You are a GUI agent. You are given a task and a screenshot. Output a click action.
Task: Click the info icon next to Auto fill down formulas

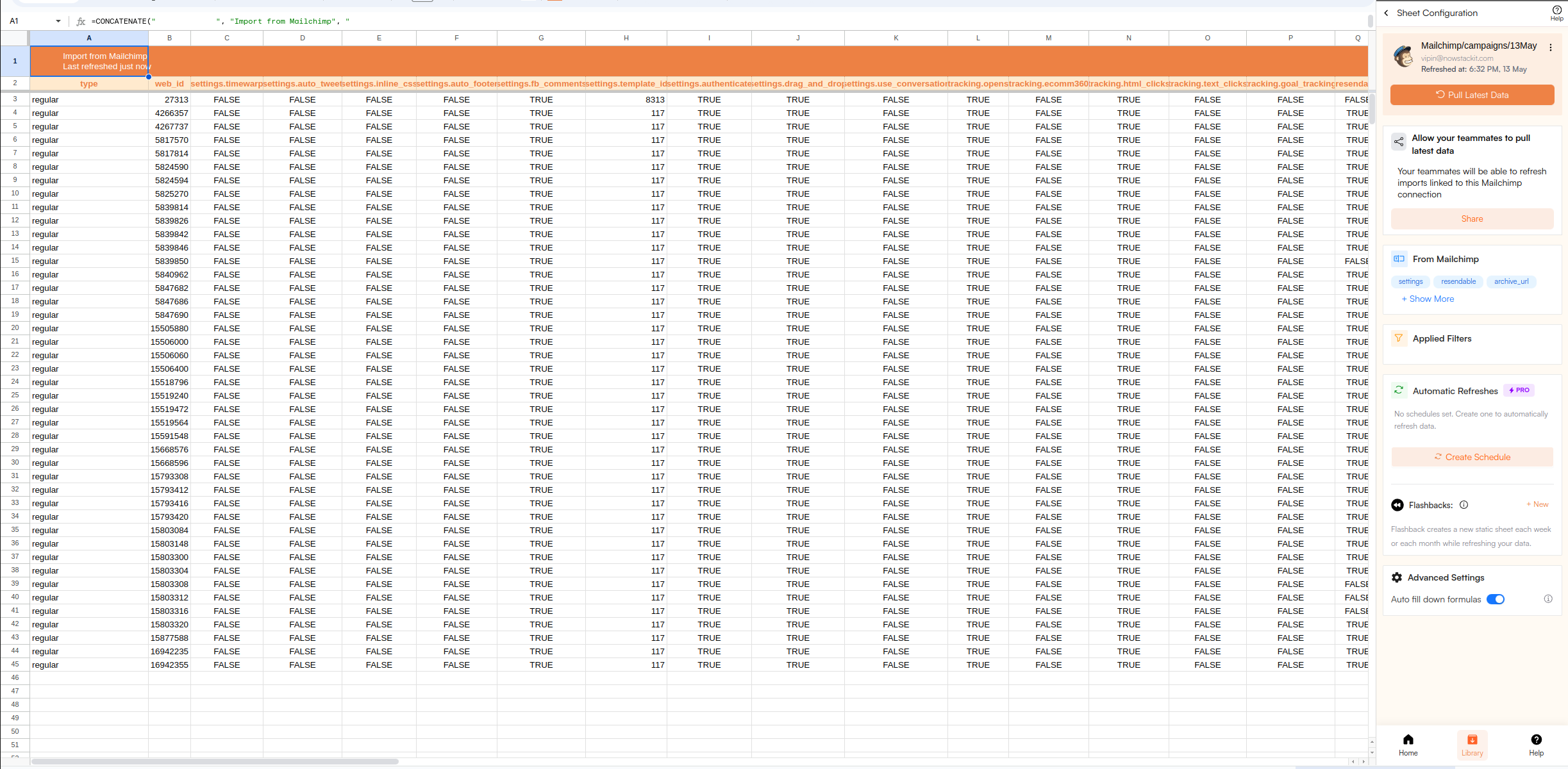click(x=1547, y=599)
